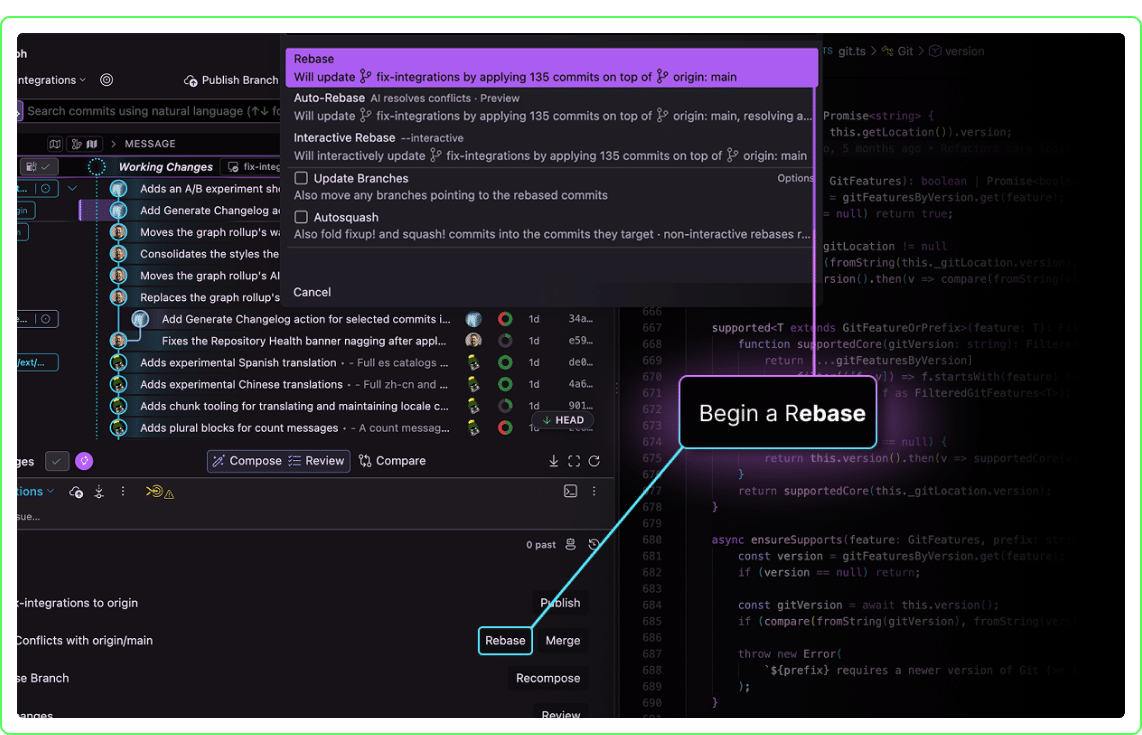The width and height of the screenshot is (1142, 735).
Task: Click the cloud publish icon in branch toolbar
Action: (x=76, y=492)
